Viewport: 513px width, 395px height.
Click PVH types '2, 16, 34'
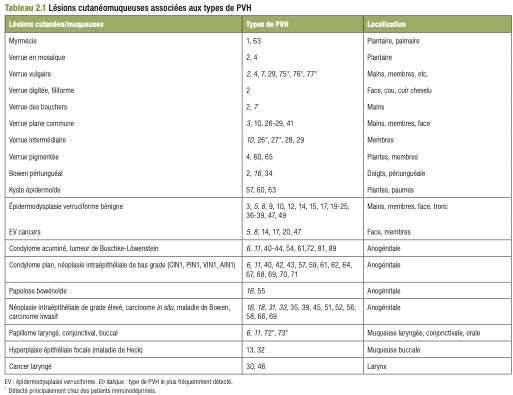[x=259, y=173]
